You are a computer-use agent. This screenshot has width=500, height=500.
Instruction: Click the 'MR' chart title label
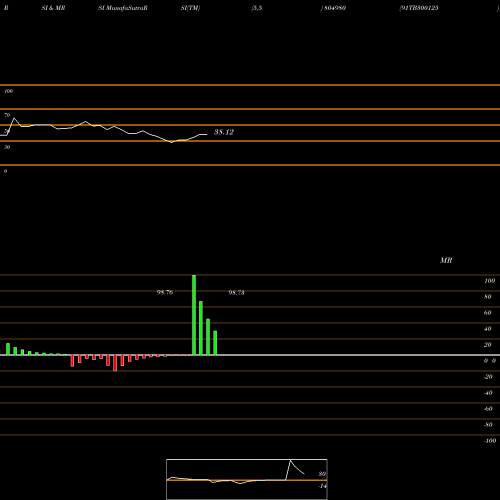pos(446,260)
